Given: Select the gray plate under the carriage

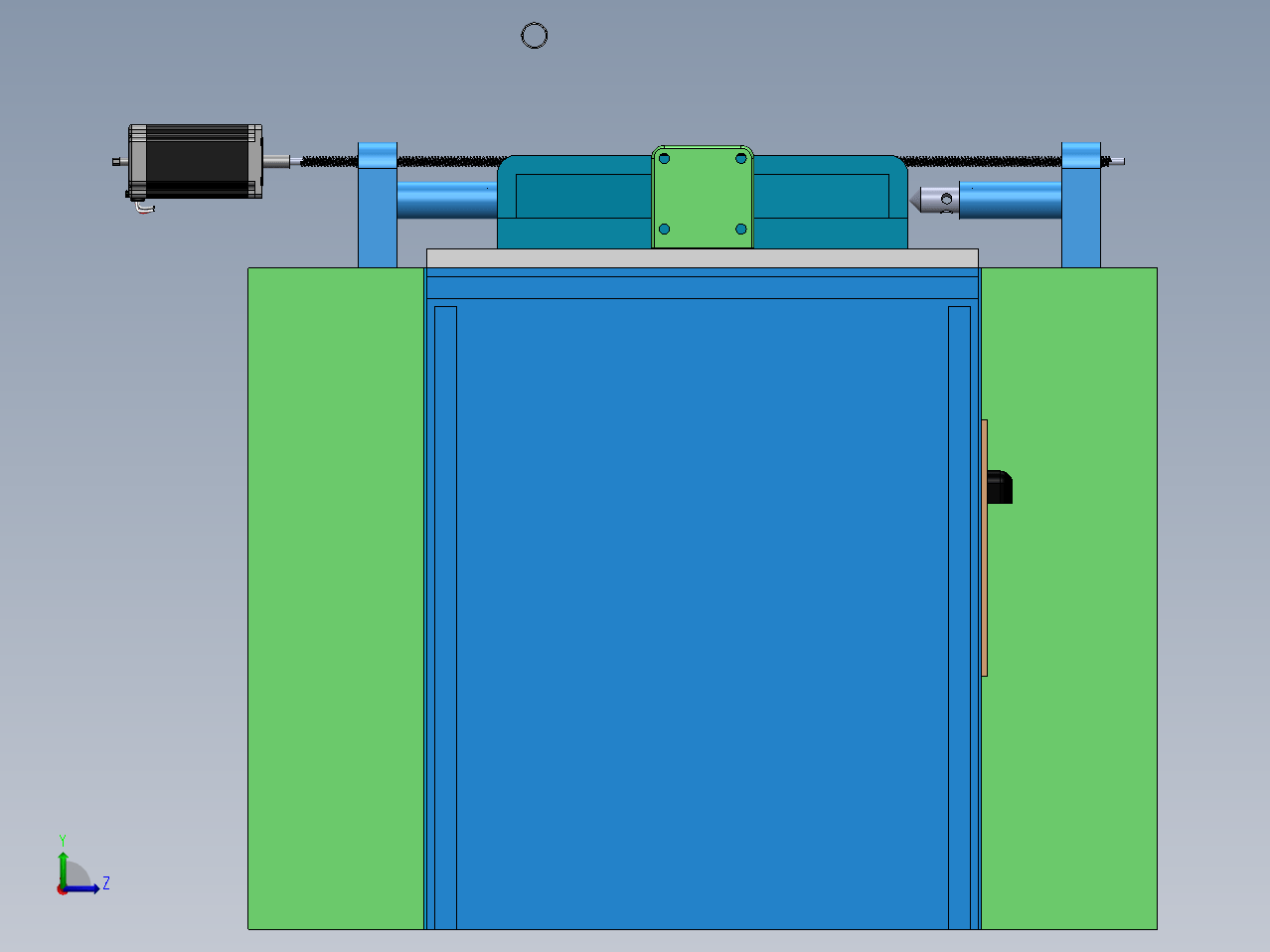Looking at the screenshot, I should click(x=703, y=258).
